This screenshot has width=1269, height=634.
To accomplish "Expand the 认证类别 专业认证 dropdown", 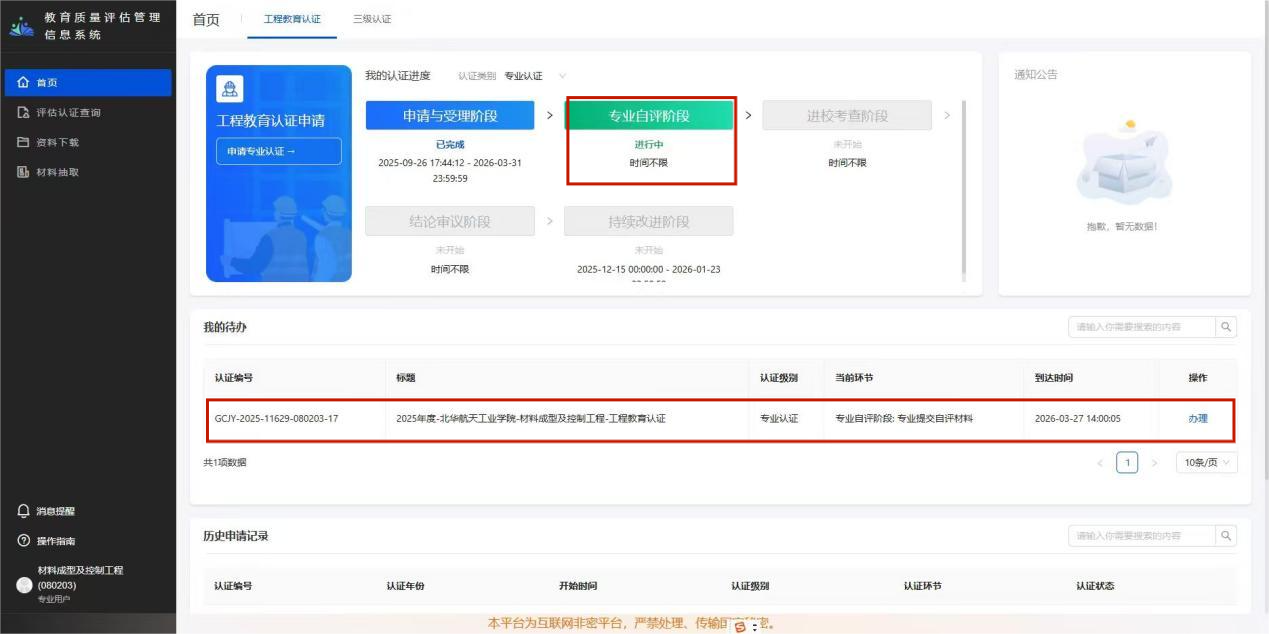I will [562, 76].
